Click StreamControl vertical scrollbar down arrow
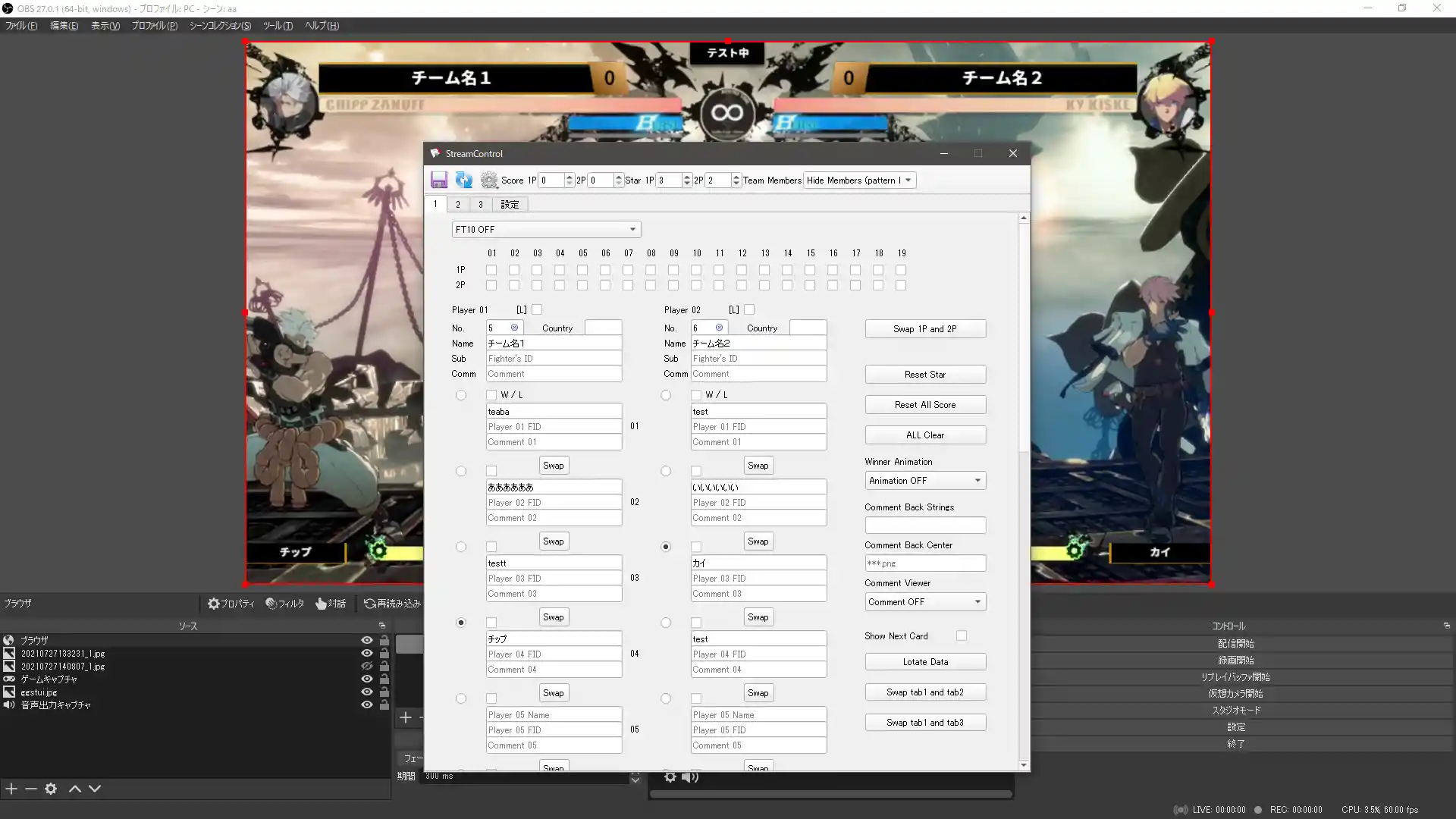Image resolution: width=1456 pixels, height=819 pixels. [x=1024, y=765]
